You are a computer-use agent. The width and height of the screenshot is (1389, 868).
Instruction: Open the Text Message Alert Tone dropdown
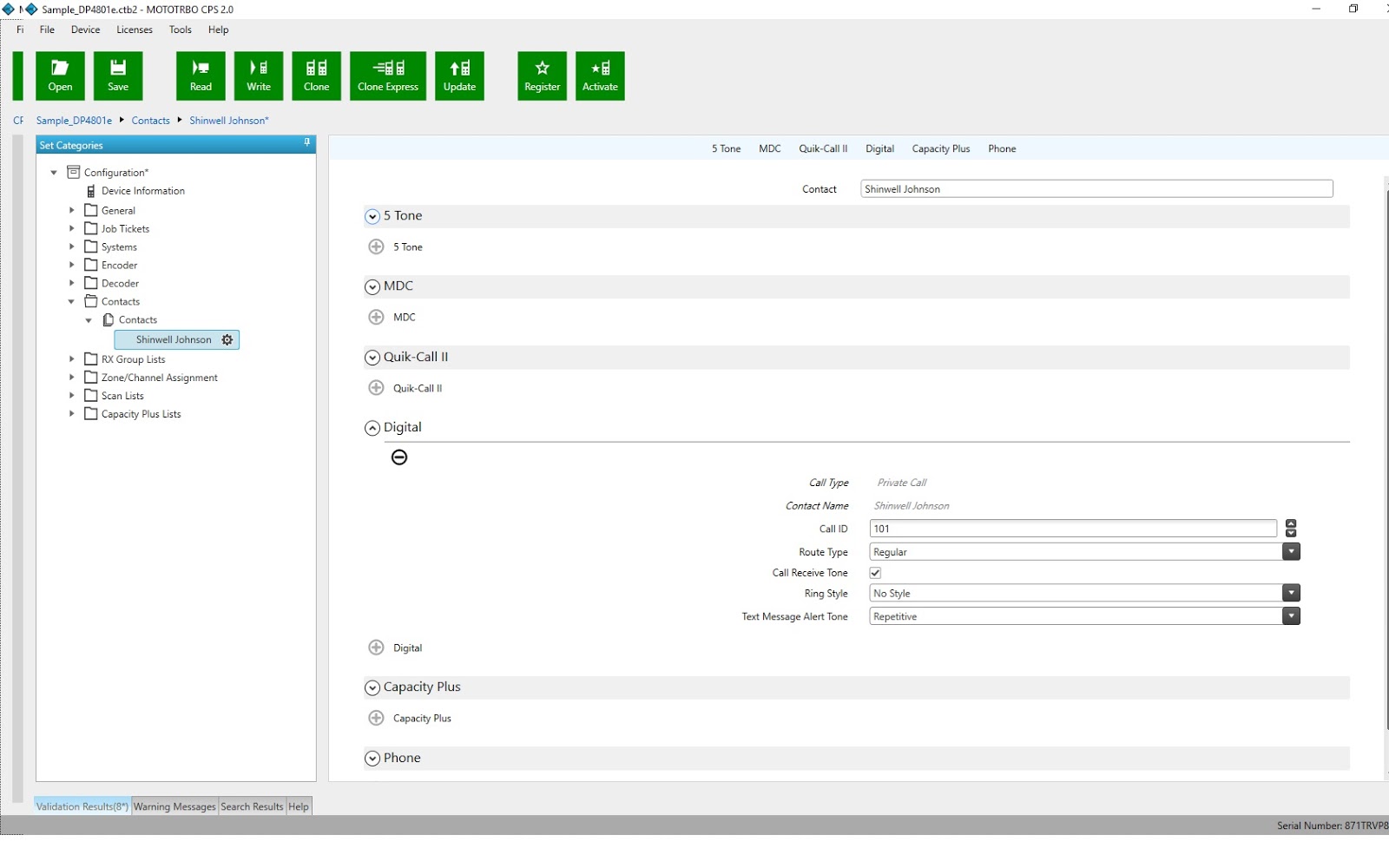pyautogui.click(x=1291, y=616)
